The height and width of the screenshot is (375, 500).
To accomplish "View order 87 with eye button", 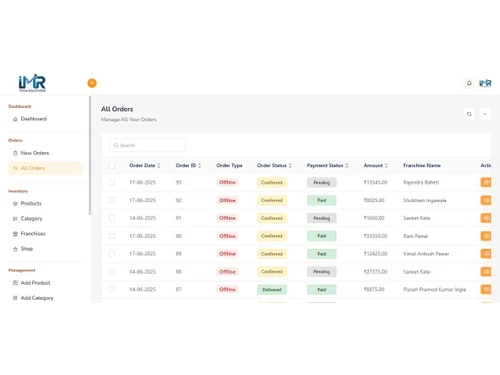I will click(486, 289).
